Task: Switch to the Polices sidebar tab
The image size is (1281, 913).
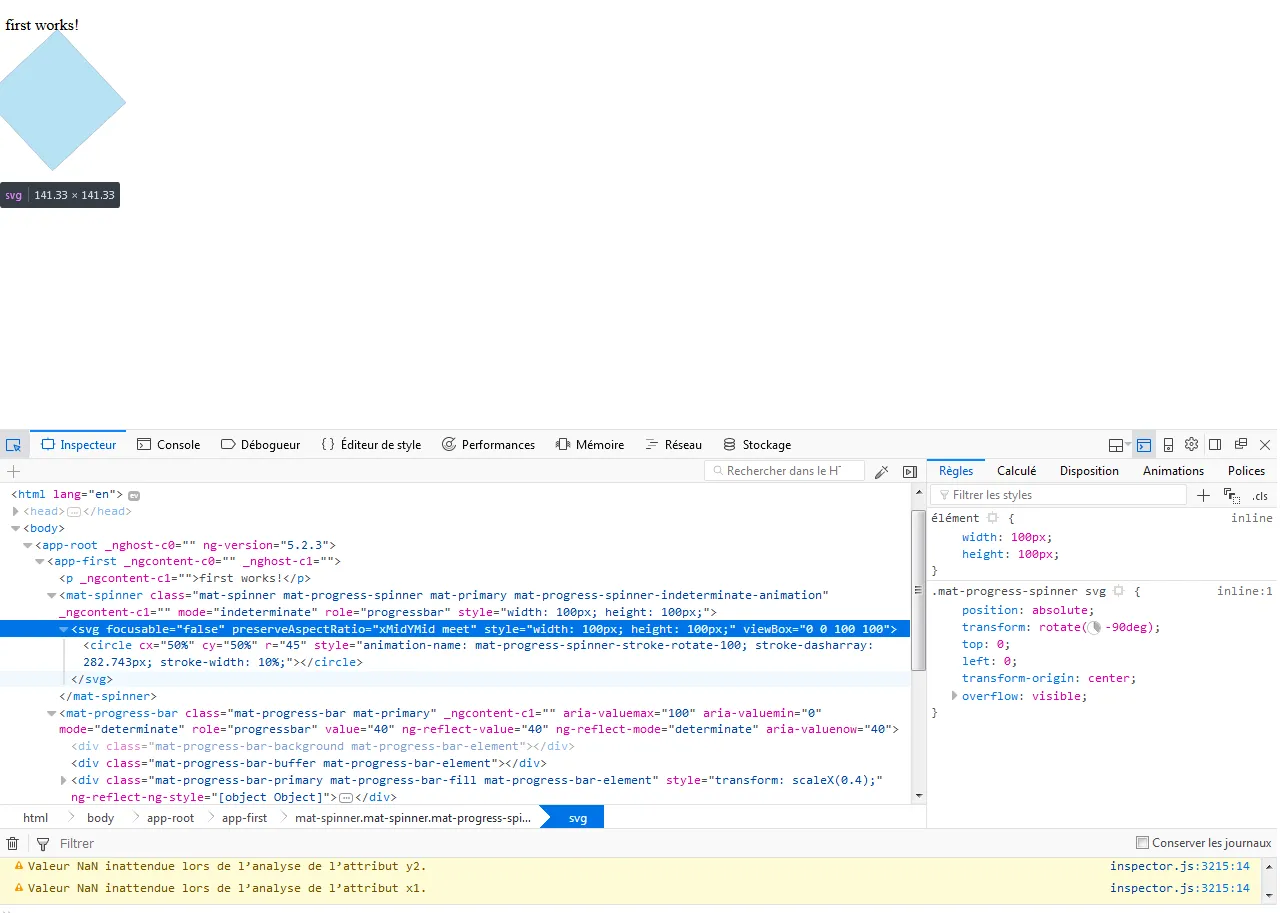Action: click(x=1246, y=471)
